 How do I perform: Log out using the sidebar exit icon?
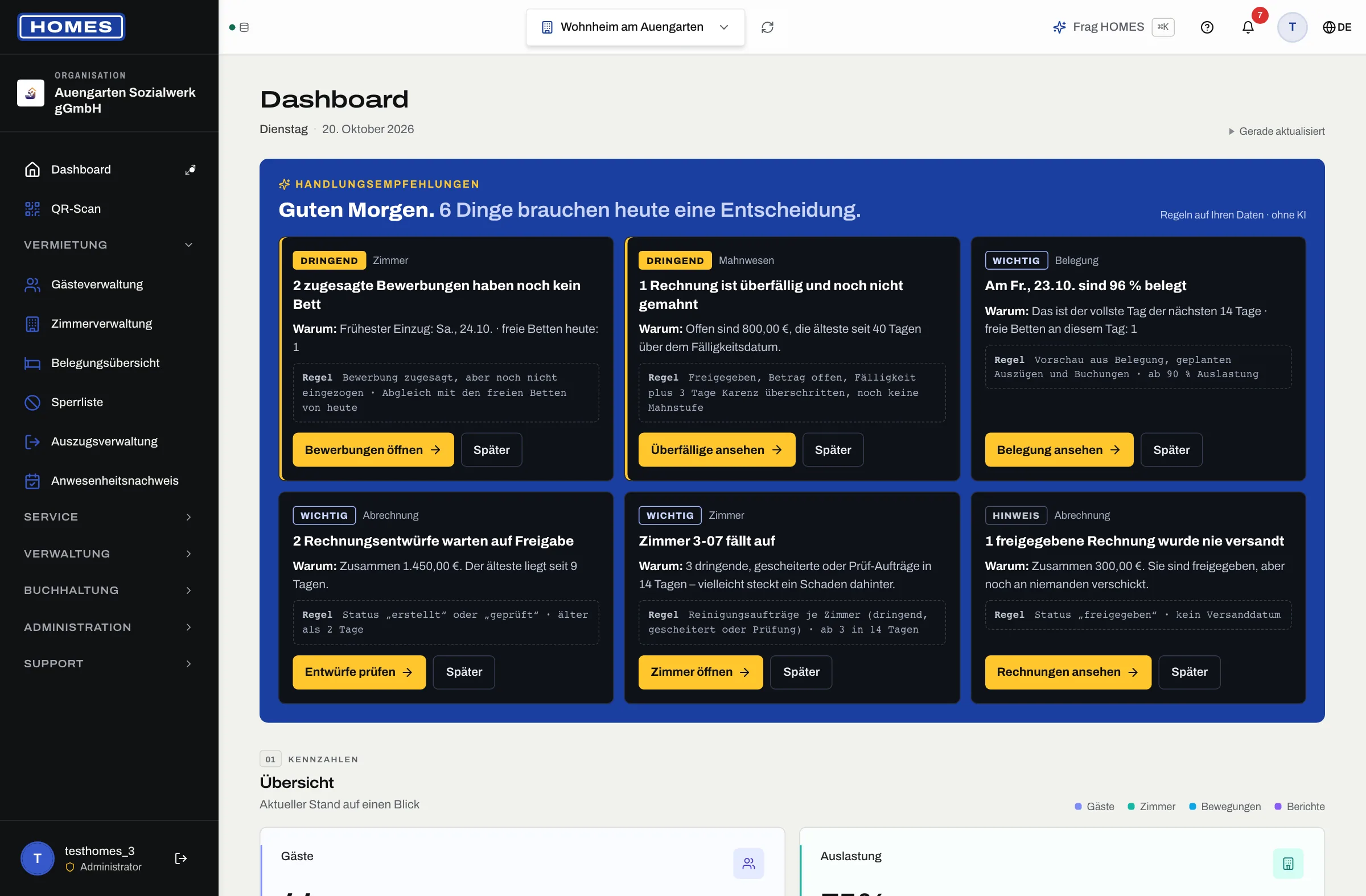(181, 857)
